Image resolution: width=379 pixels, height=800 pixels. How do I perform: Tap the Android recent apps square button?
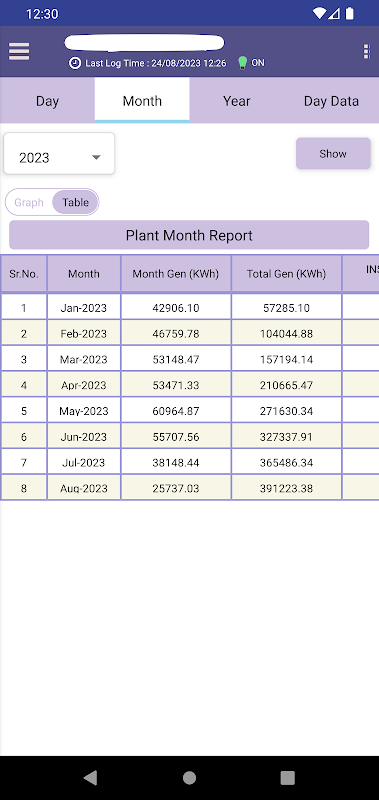[288, 777]
